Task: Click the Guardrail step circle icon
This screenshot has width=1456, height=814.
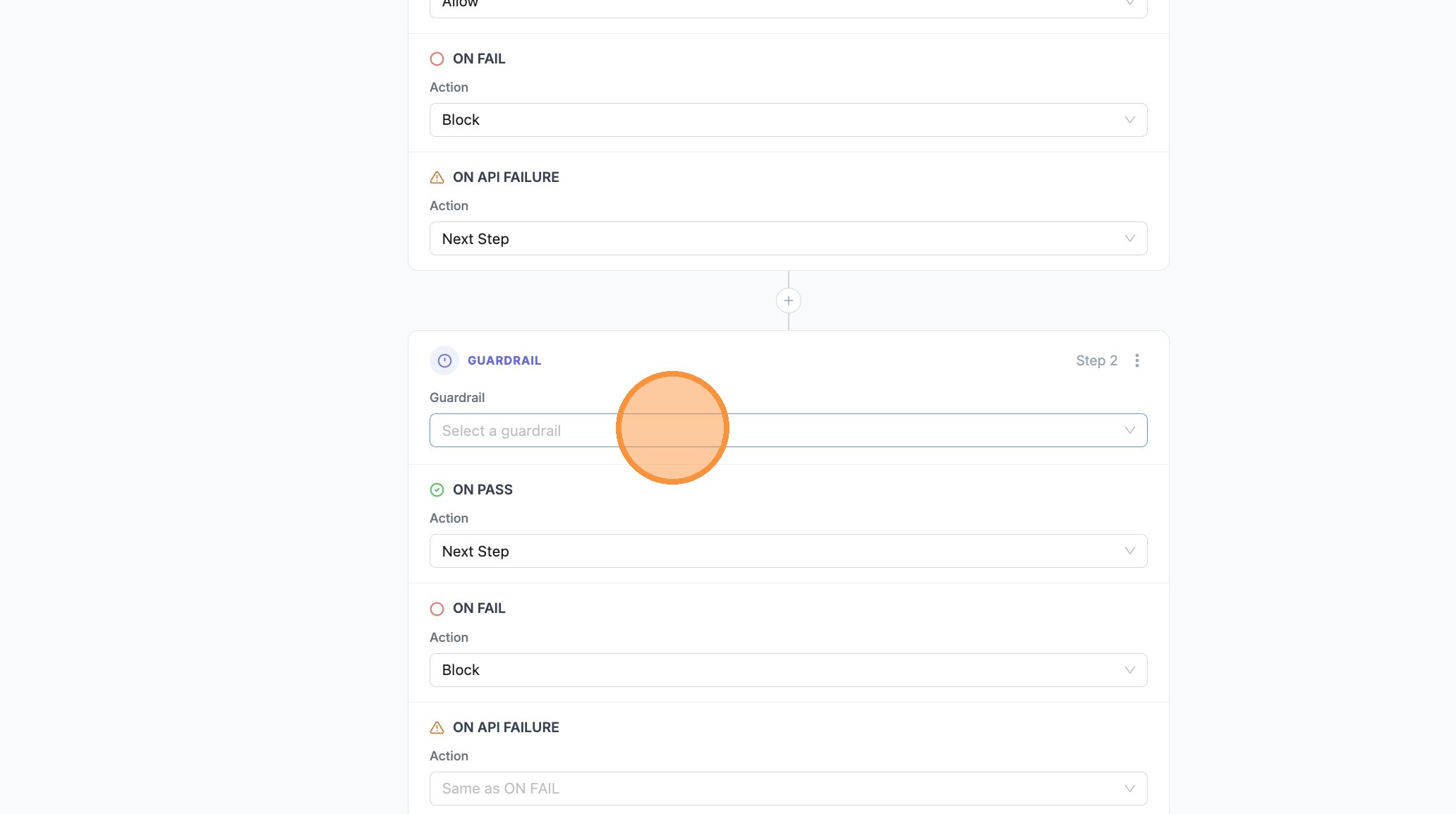Action: [444, 360]
